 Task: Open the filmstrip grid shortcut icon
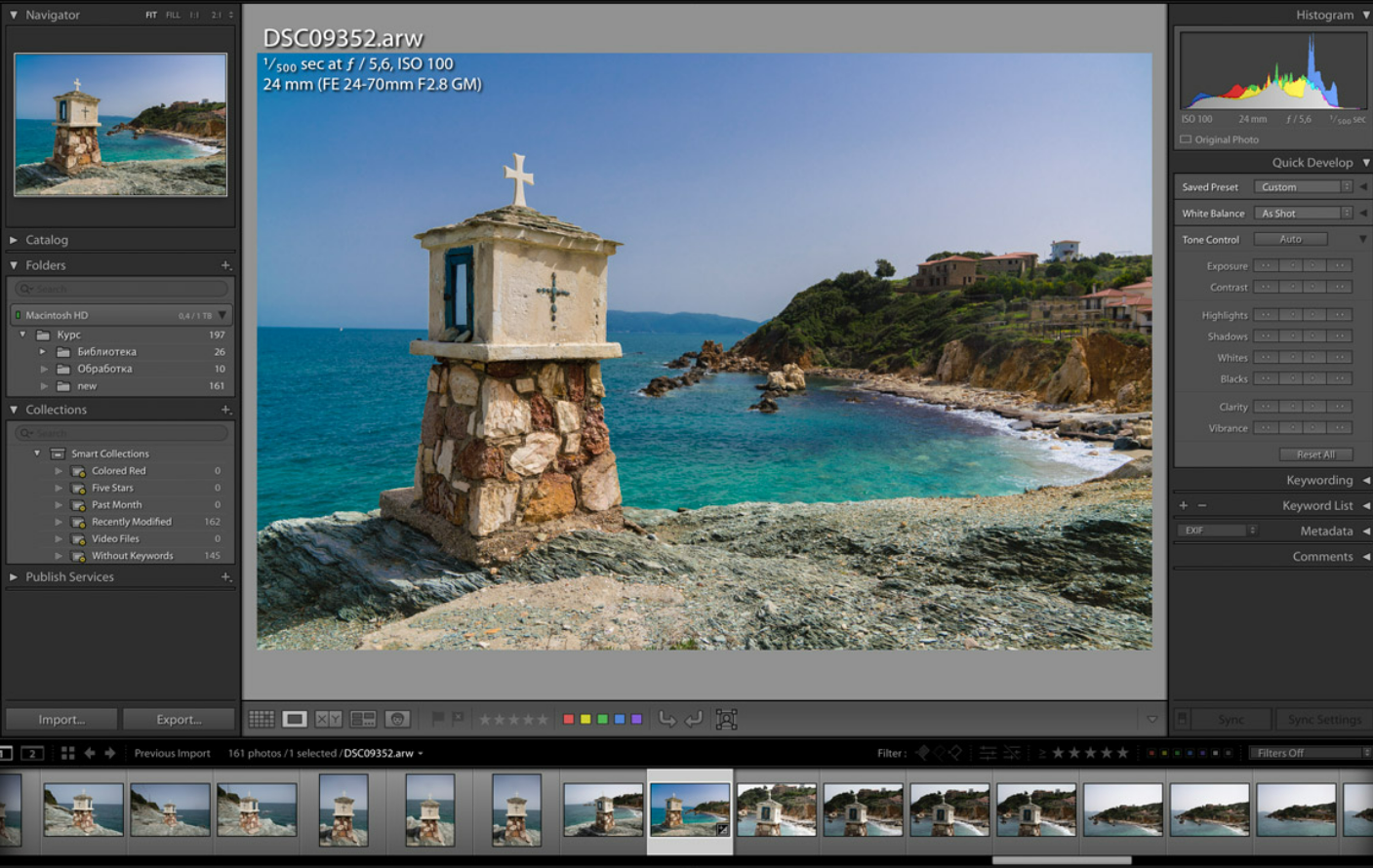point(67,753)
